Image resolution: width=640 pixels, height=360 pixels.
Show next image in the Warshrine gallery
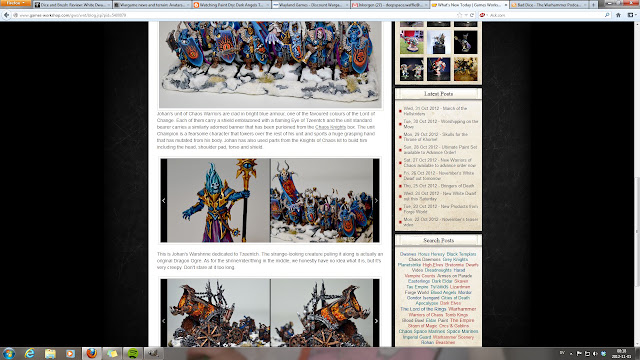[x=376, y=321]
